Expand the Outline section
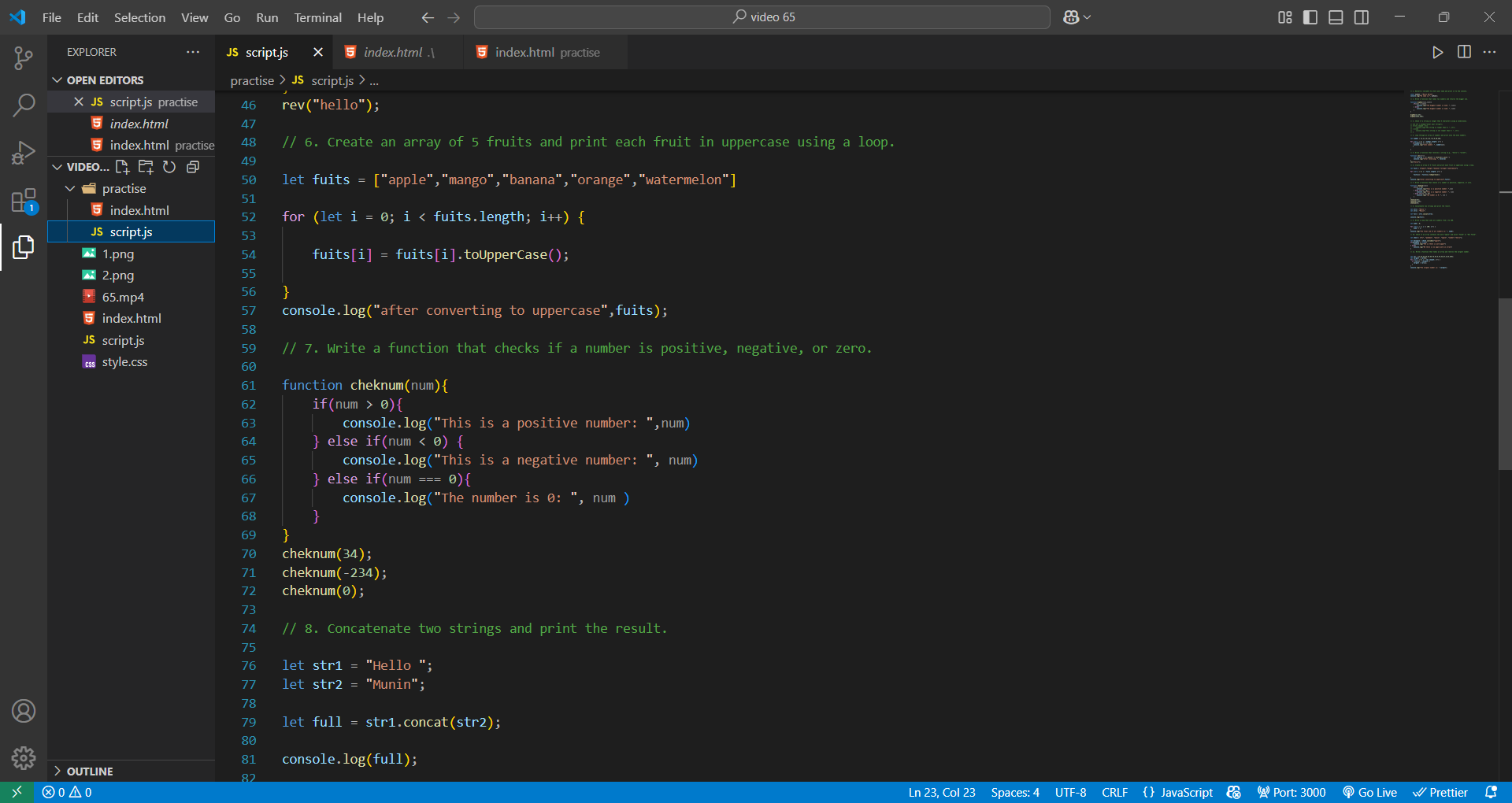Screen dimensions: 1512x803 (57, 772)
